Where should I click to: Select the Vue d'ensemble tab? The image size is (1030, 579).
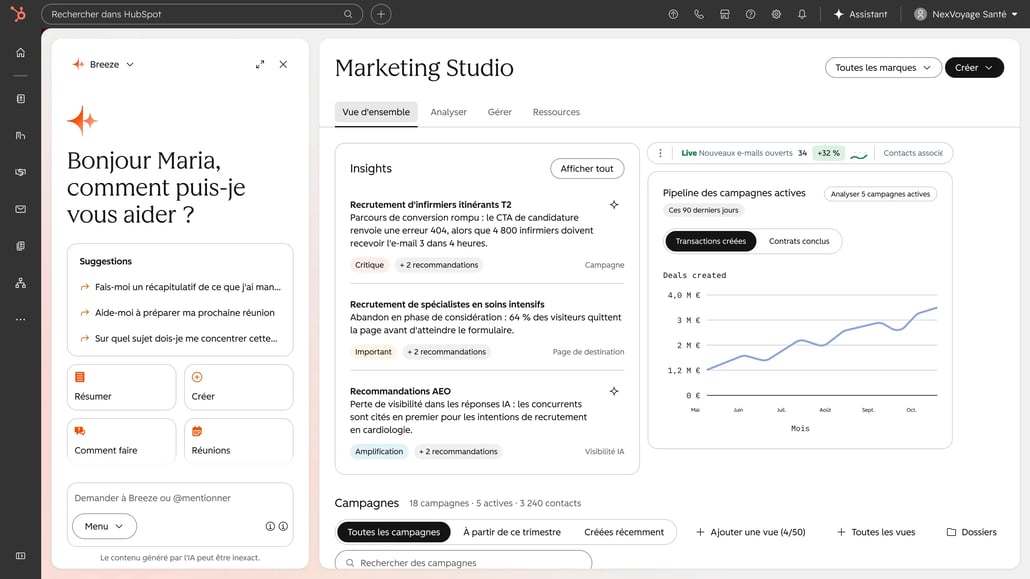coord(376,112)
